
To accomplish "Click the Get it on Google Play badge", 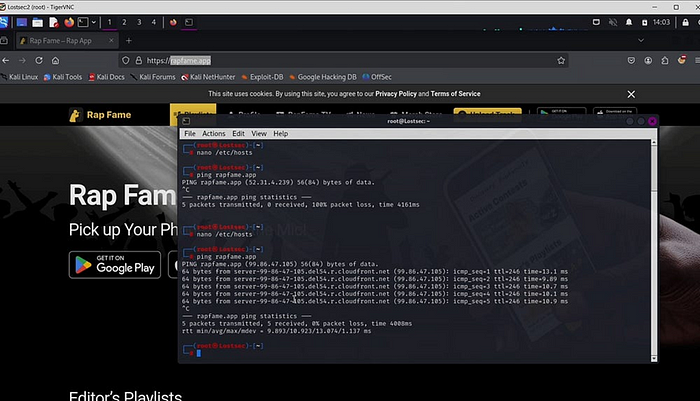I will 115,265.
